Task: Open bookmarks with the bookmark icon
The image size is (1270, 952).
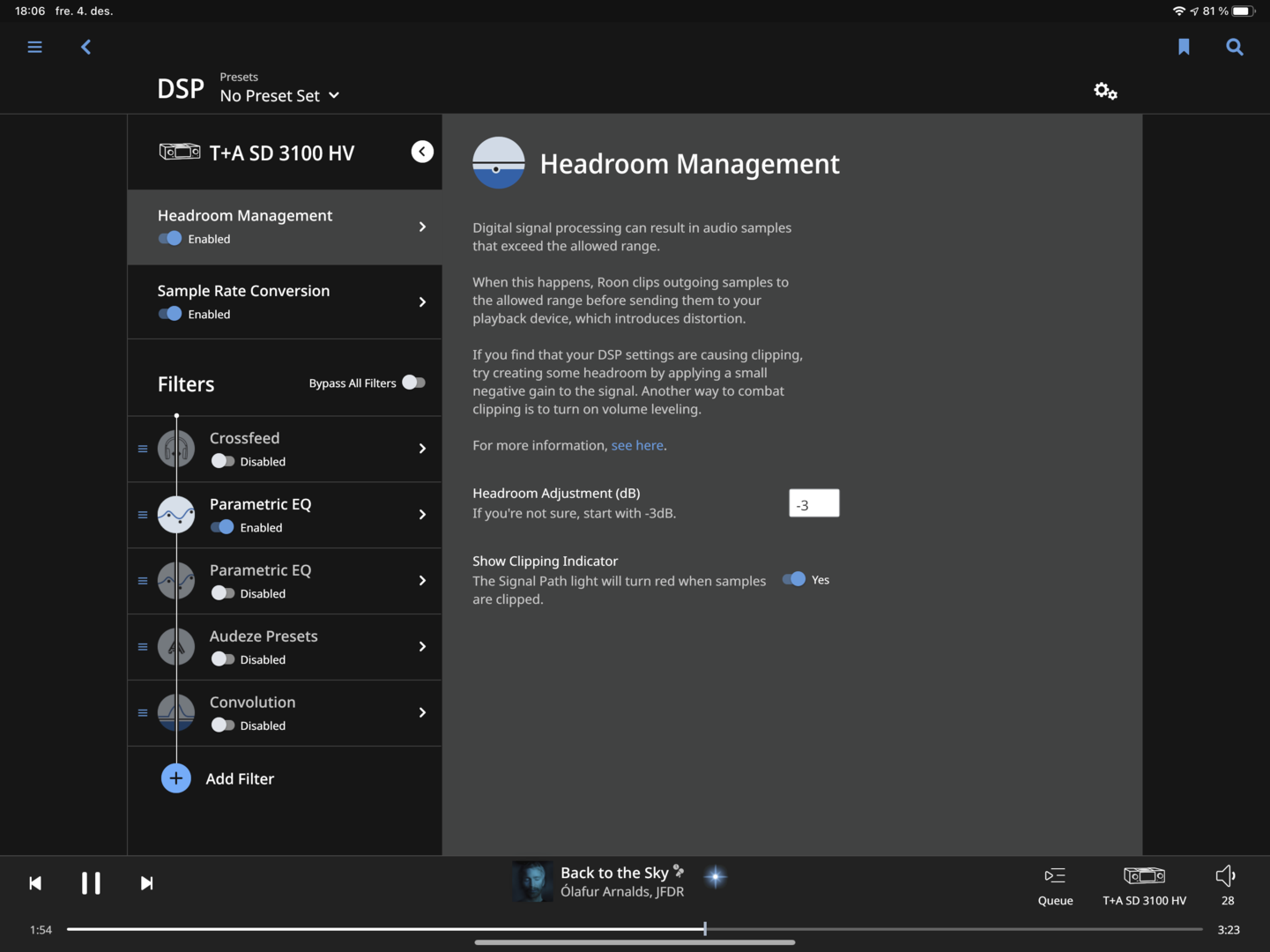Action: pyautogui.click(x=1184, y=47)
